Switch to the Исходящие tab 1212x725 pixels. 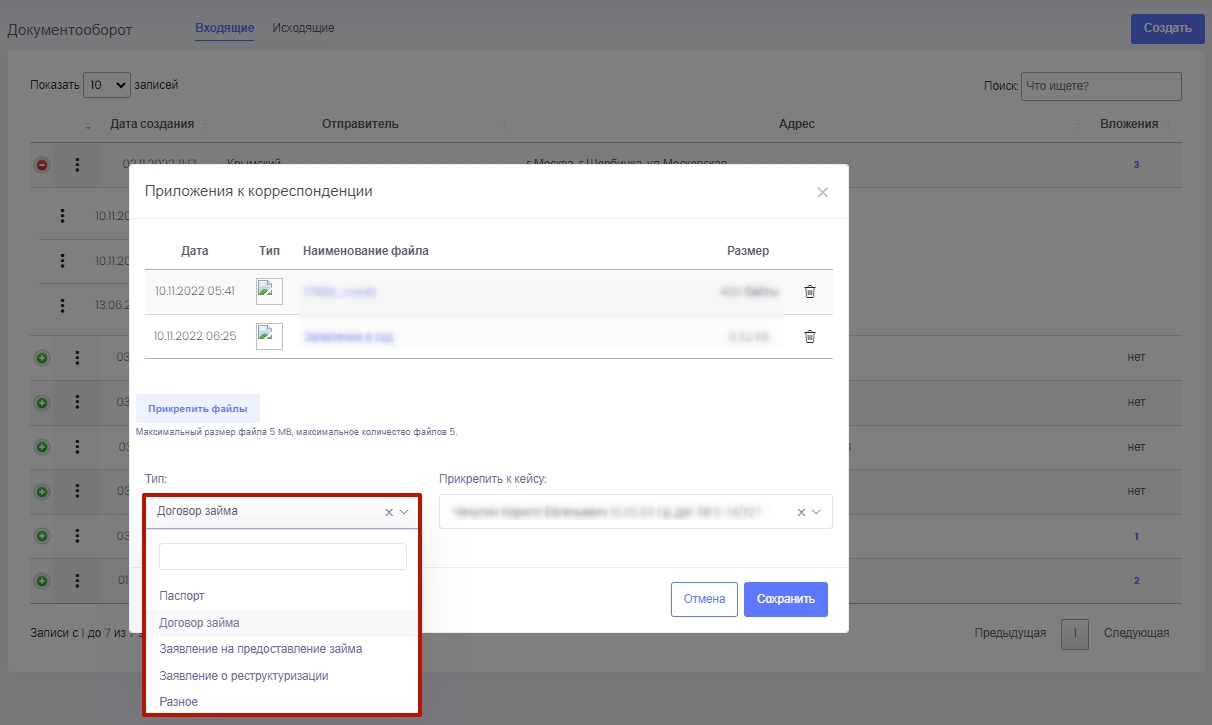(x=303, y=28)
